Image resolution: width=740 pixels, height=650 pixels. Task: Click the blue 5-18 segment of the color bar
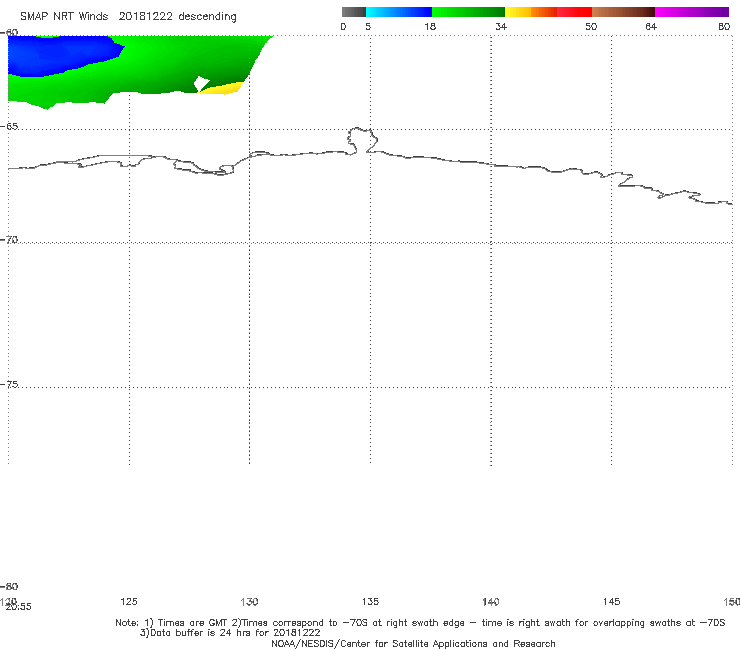[x=399, y=12]
